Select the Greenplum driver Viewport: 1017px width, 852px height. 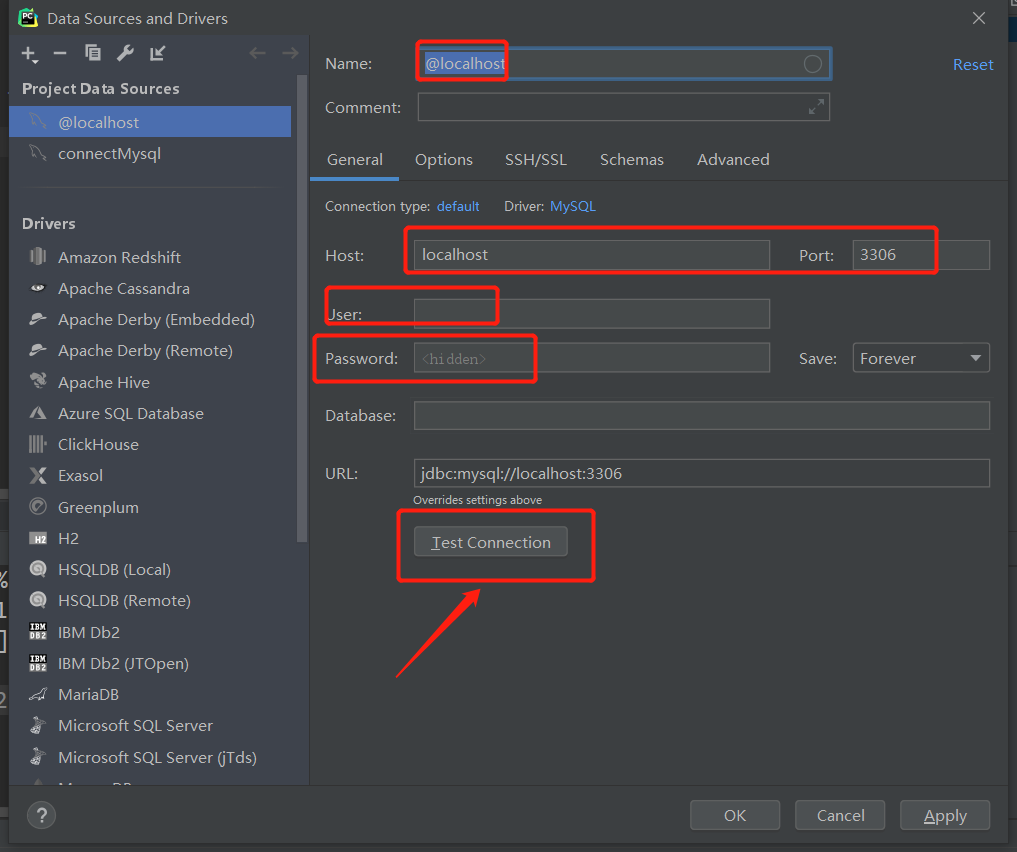click(150, 508)
